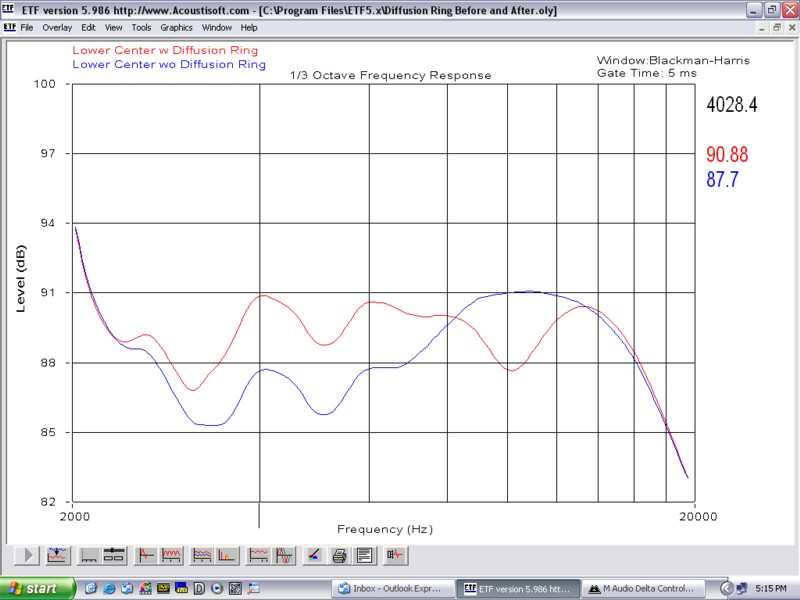Open the View menu
Viewport: 800px width, 600px height.
(x=113, y=28)
